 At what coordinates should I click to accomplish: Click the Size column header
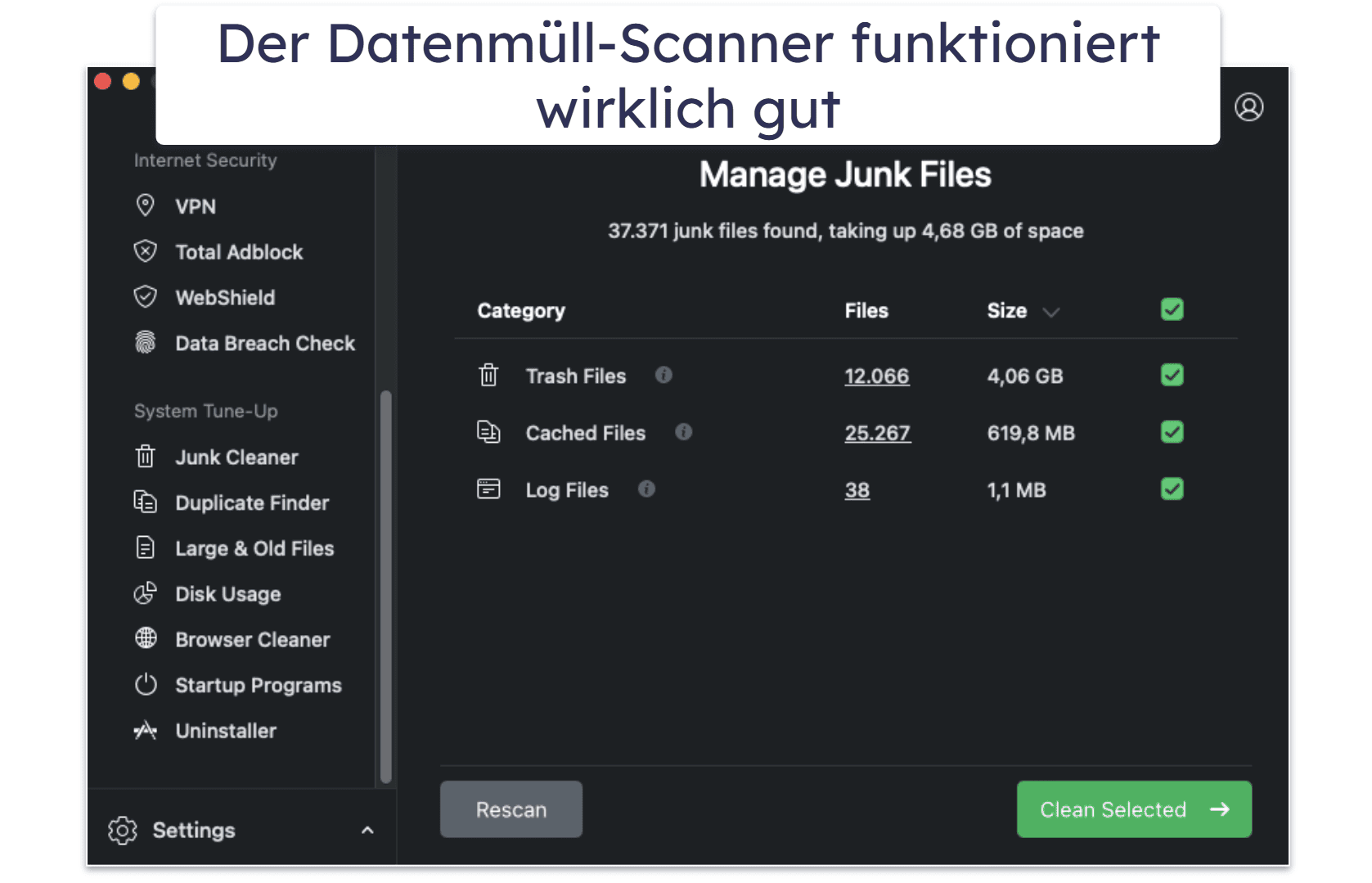1007,310
